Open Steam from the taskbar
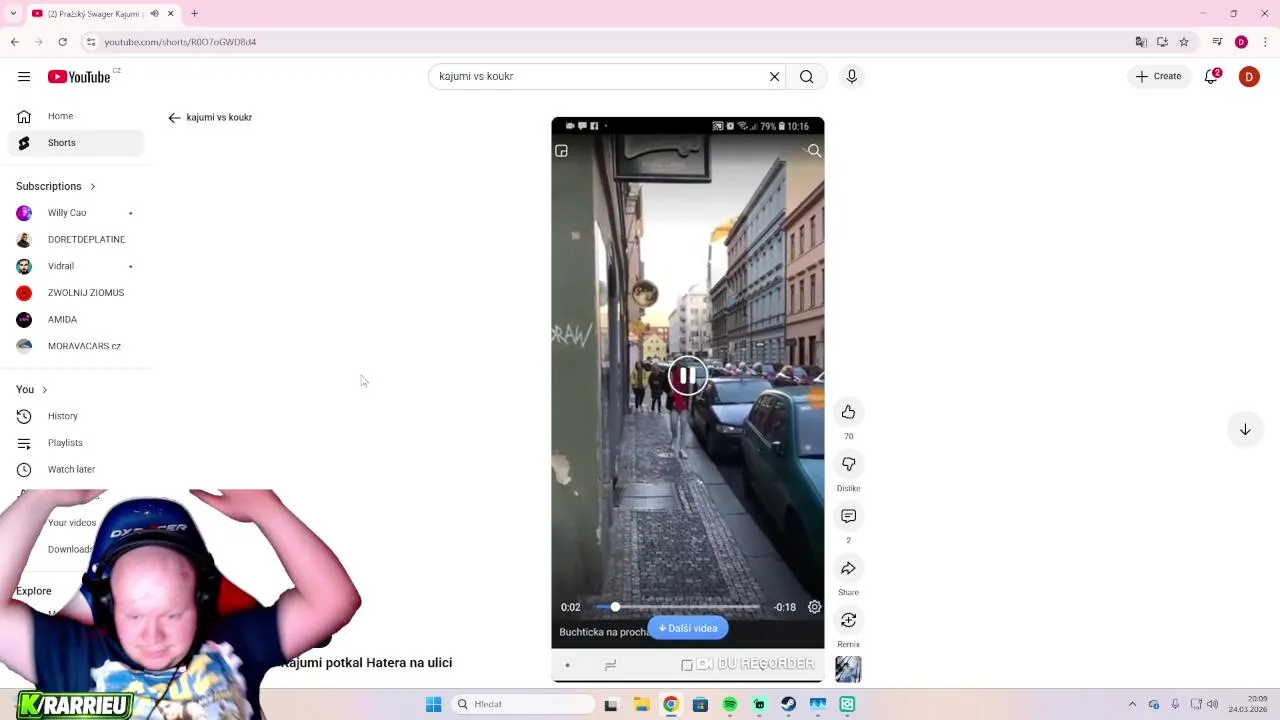 click(789, 705)
